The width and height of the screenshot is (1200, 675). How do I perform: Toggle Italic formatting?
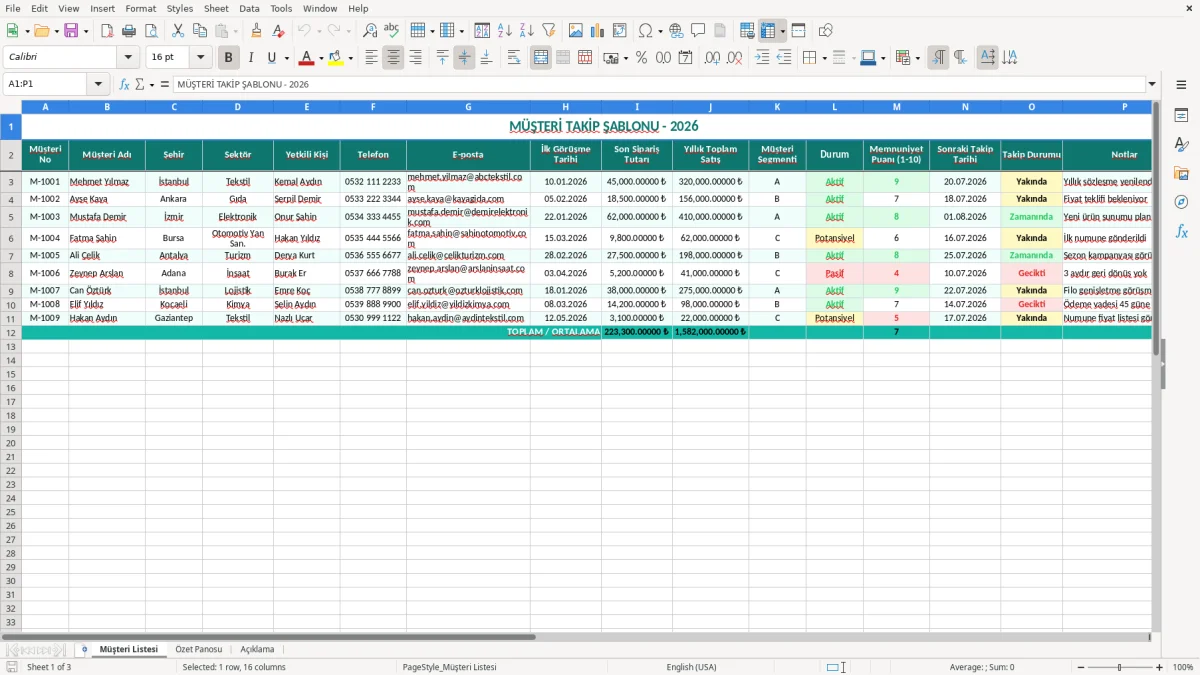(251, 58)
